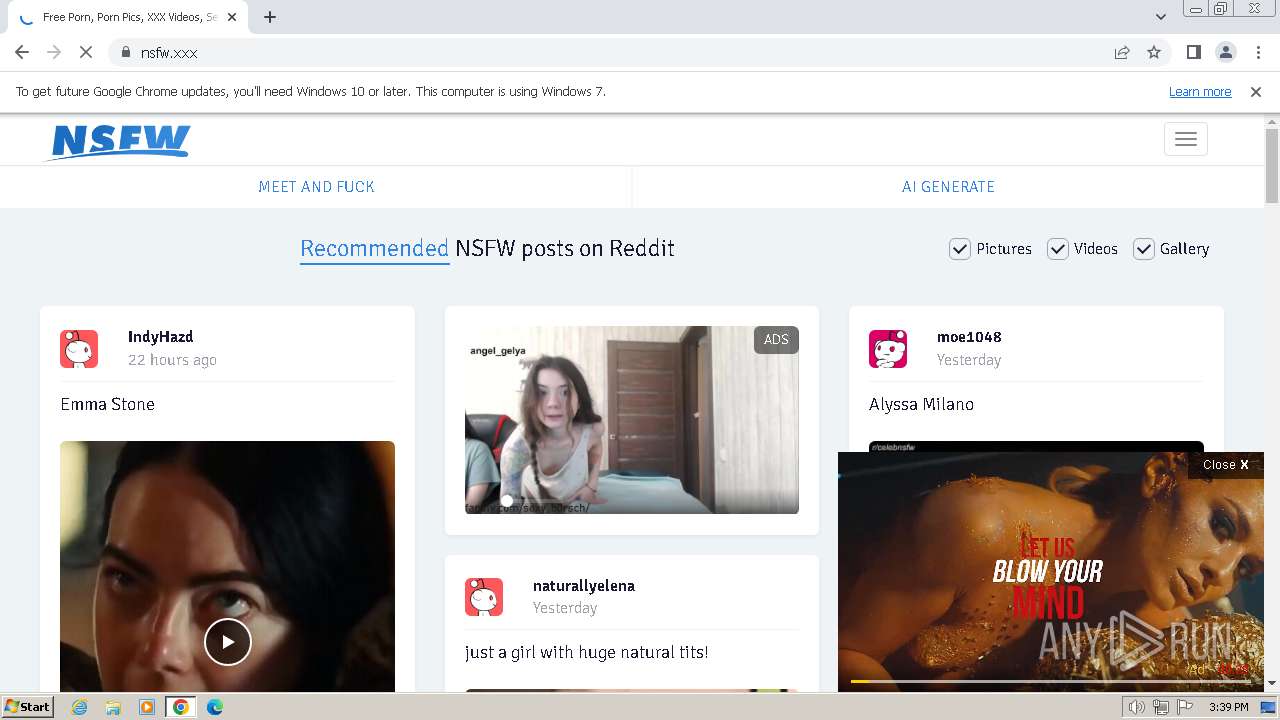
Task: Click moe1048's Reddit avatar icon
Action: tap(888, 349)
